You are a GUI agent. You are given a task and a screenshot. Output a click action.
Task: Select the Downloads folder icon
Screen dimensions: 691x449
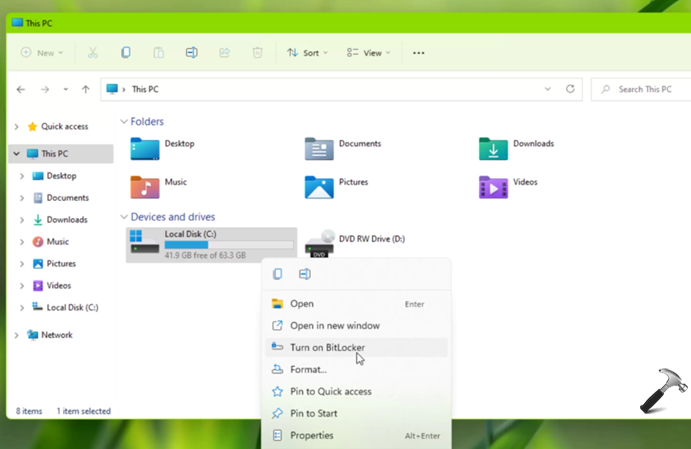(x=493, y=148)
